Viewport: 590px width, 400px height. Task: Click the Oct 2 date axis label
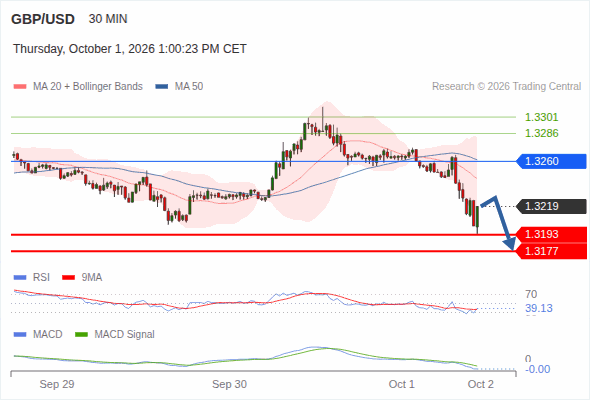(481, 384)
